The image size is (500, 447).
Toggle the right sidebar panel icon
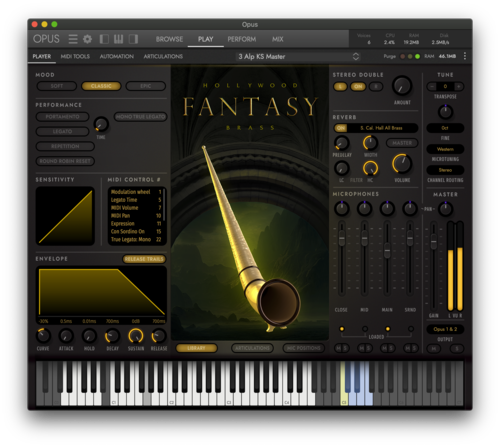coord(133,39)
